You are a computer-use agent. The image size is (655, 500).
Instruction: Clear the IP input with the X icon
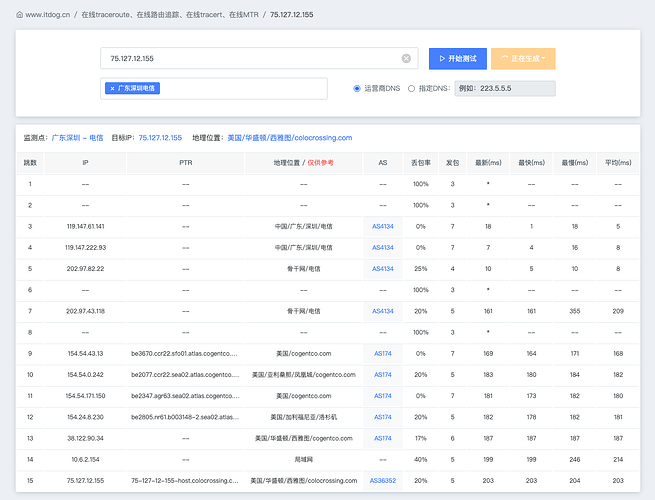click(406, 58)
